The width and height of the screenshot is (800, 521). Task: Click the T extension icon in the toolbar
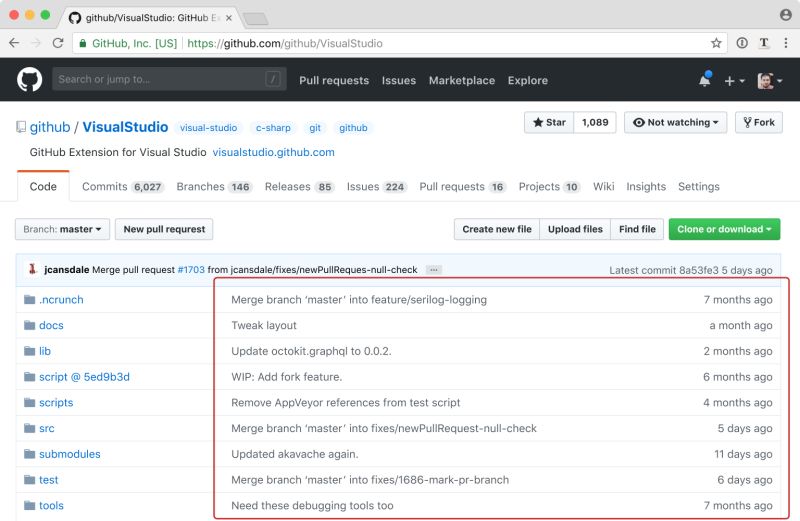(x=764, y=43)
